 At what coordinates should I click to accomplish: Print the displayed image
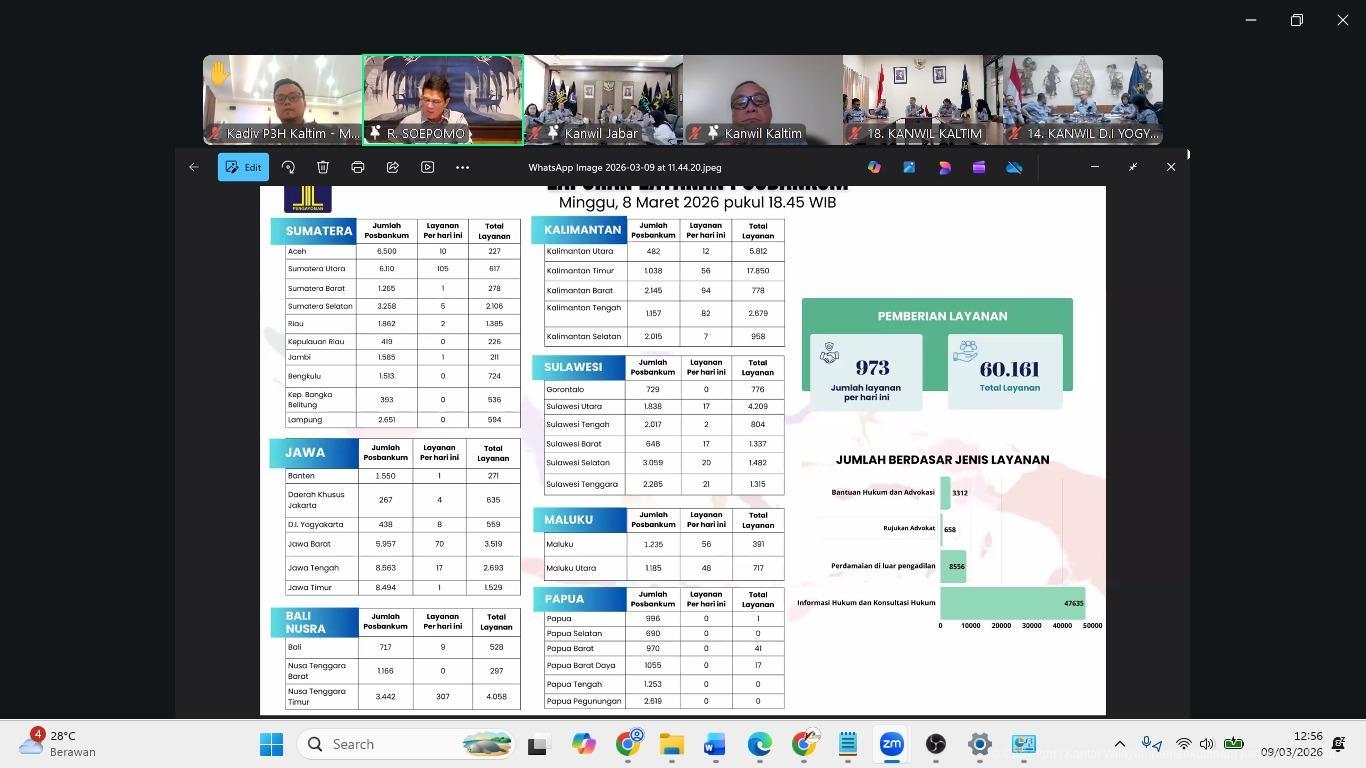pyautogui.click(x=357, y=167)
